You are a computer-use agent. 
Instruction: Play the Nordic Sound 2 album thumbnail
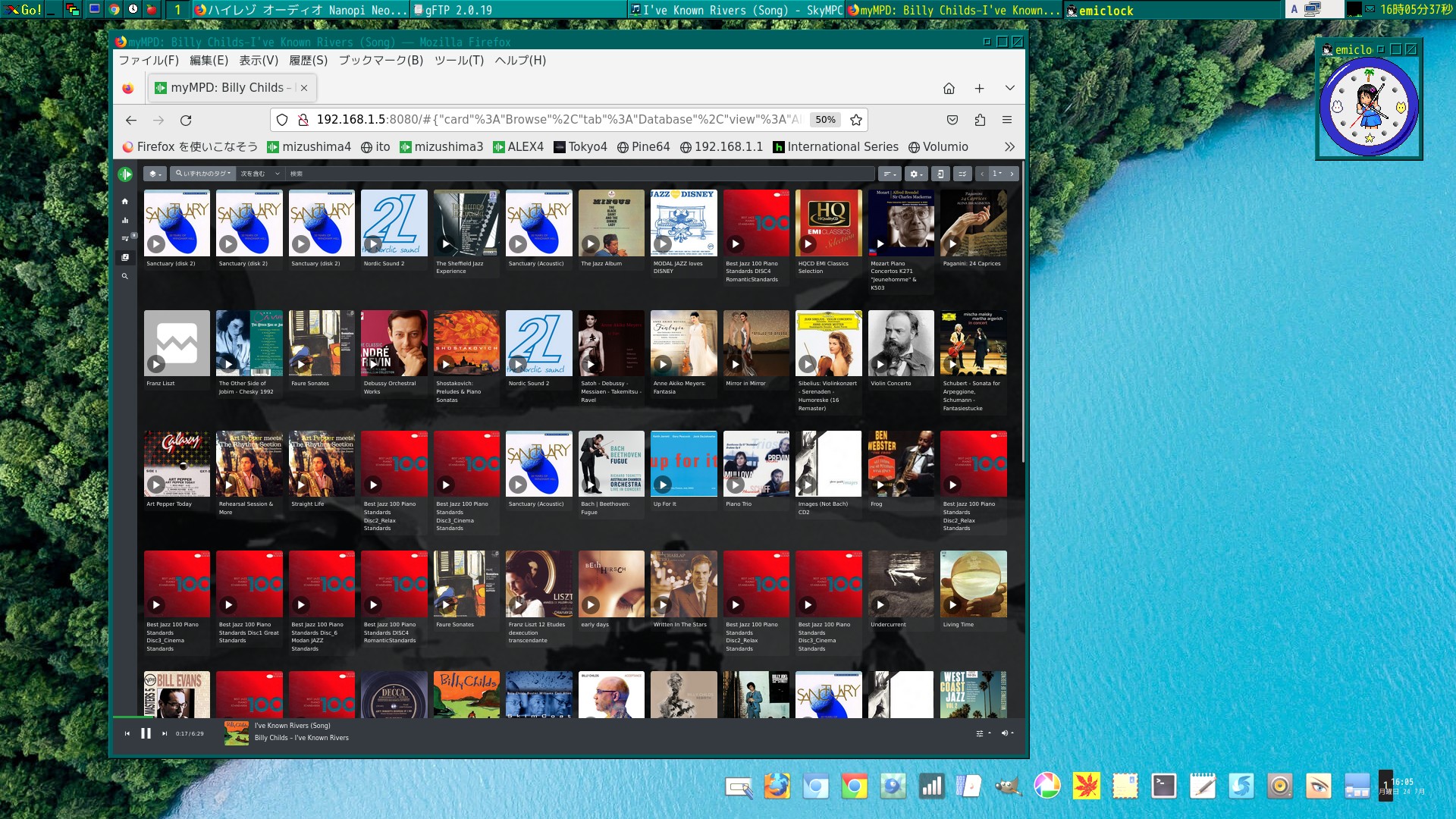coord(373,244)
